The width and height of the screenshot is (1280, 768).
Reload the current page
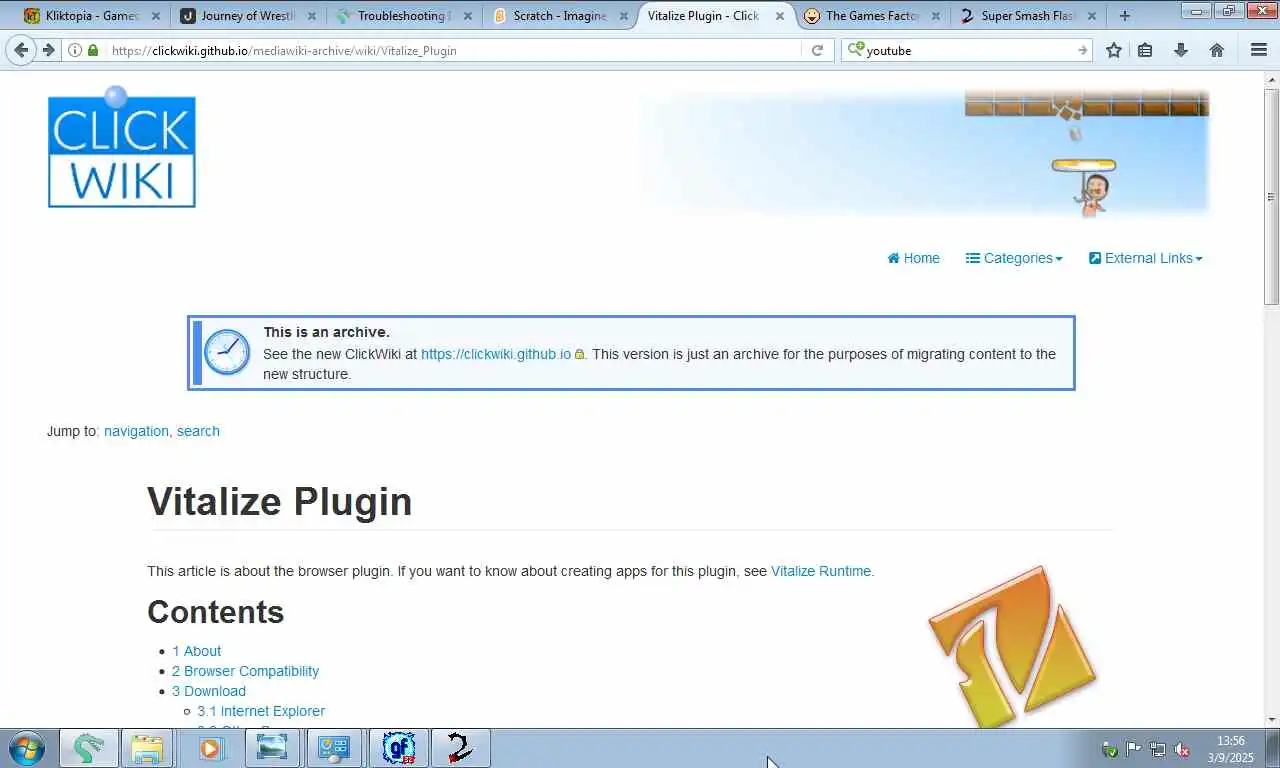click(x=817, y=50)
